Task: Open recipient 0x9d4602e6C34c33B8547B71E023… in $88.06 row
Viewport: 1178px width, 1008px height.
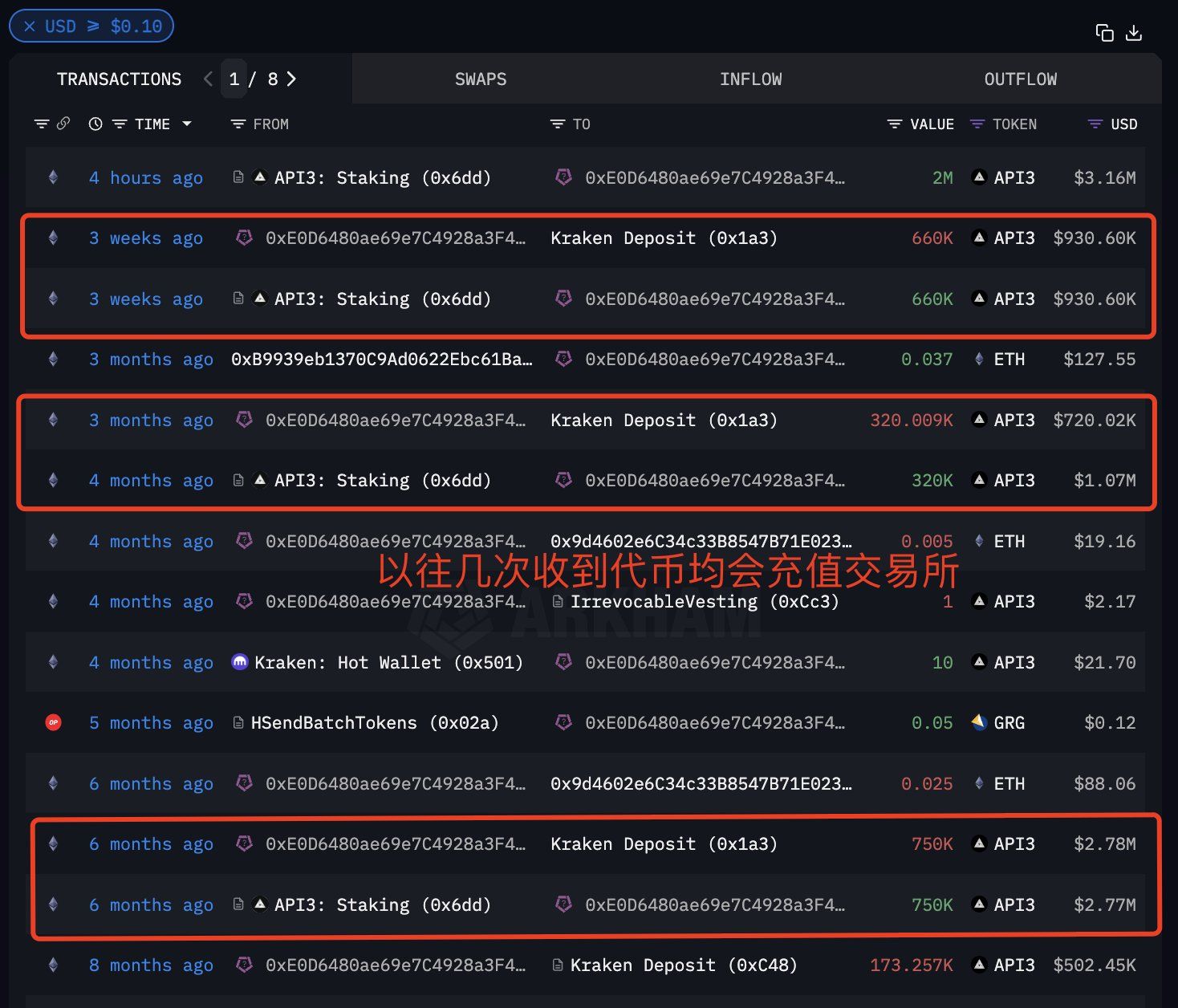Action: (701, 784)
